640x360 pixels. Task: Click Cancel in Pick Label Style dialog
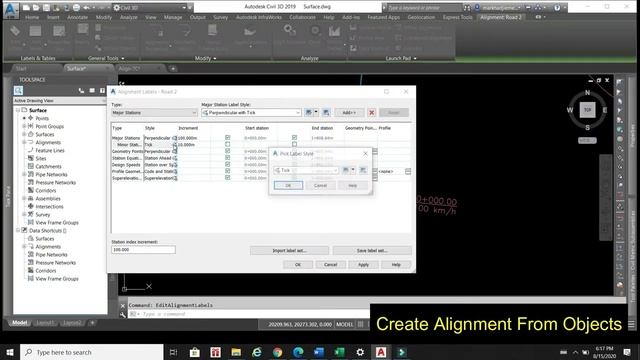pyautogui.click(x=320, y=185)
